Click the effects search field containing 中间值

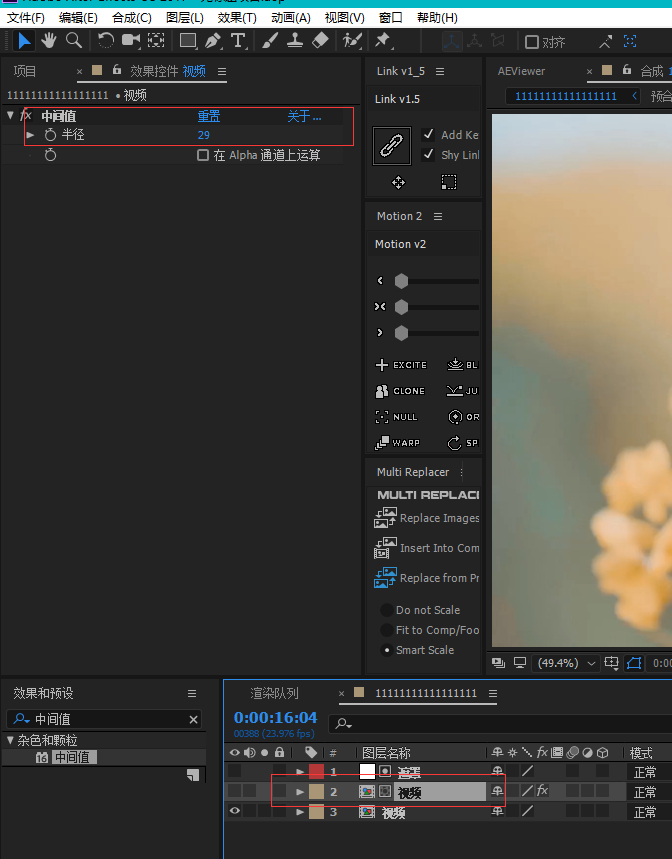pos(104,719)
